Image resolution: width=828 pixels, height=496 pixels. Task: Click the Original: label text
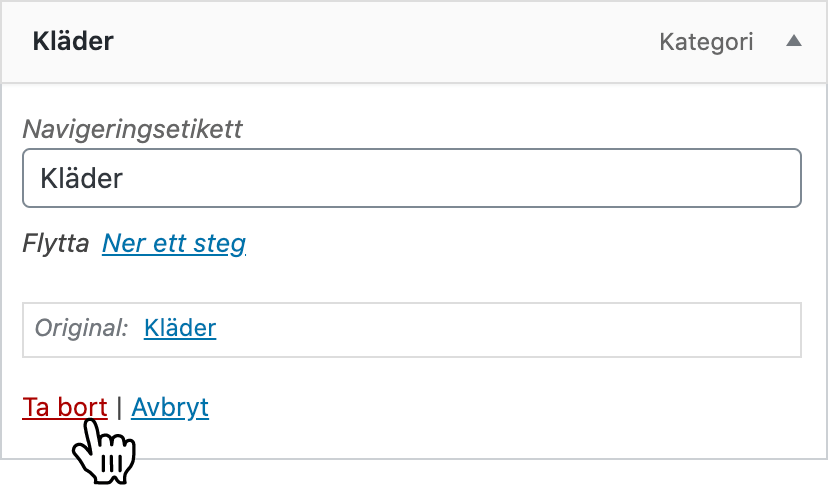pyautogui.click(x=82, y=328)
